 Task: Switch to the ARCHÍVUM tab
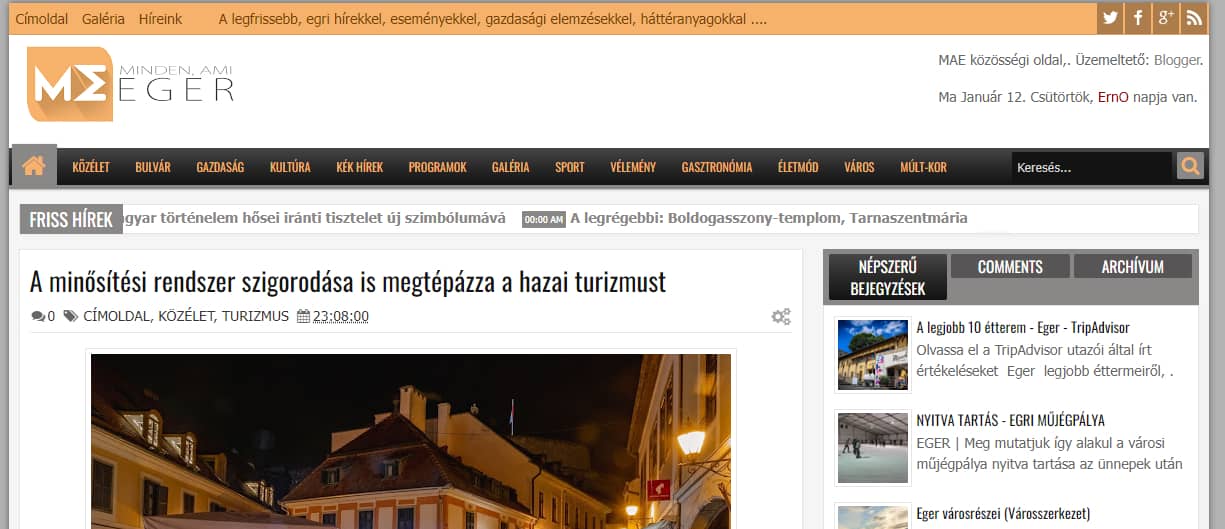tap(1133, 266)
